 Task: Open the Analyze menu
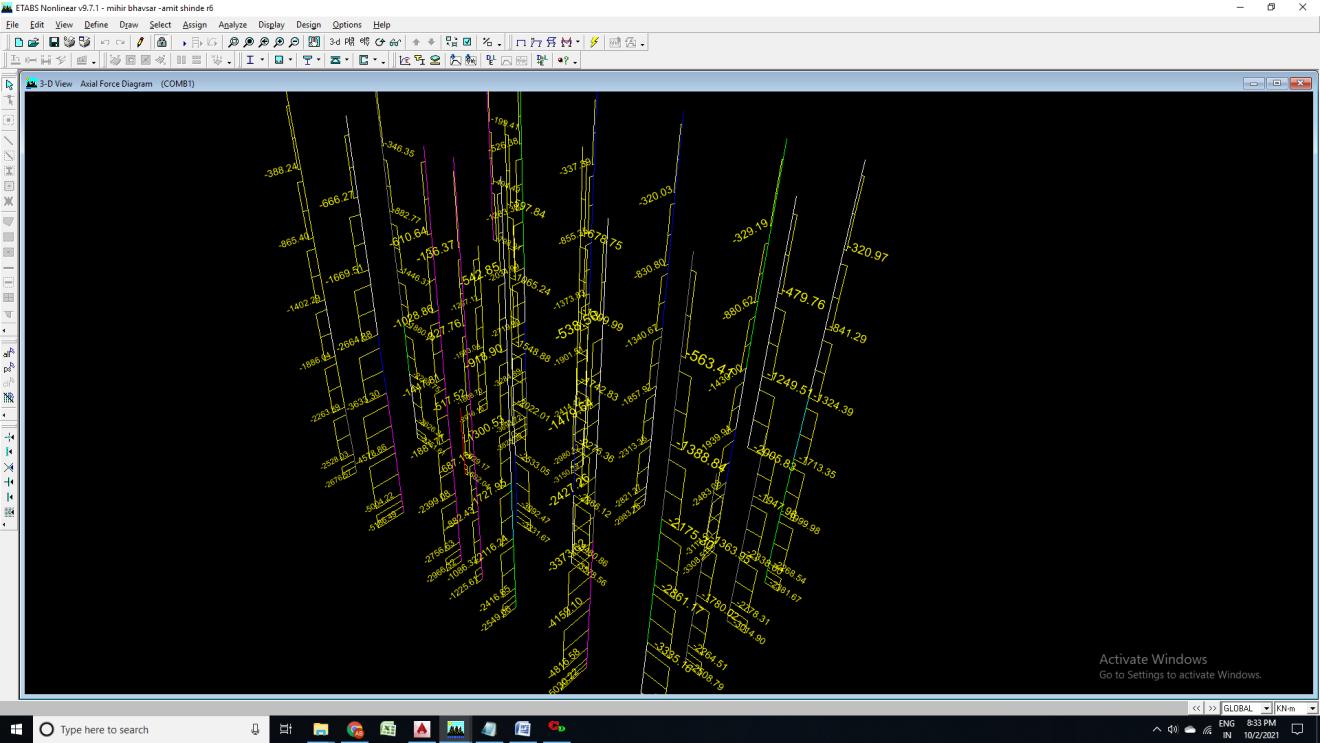(x=232, y=24)
